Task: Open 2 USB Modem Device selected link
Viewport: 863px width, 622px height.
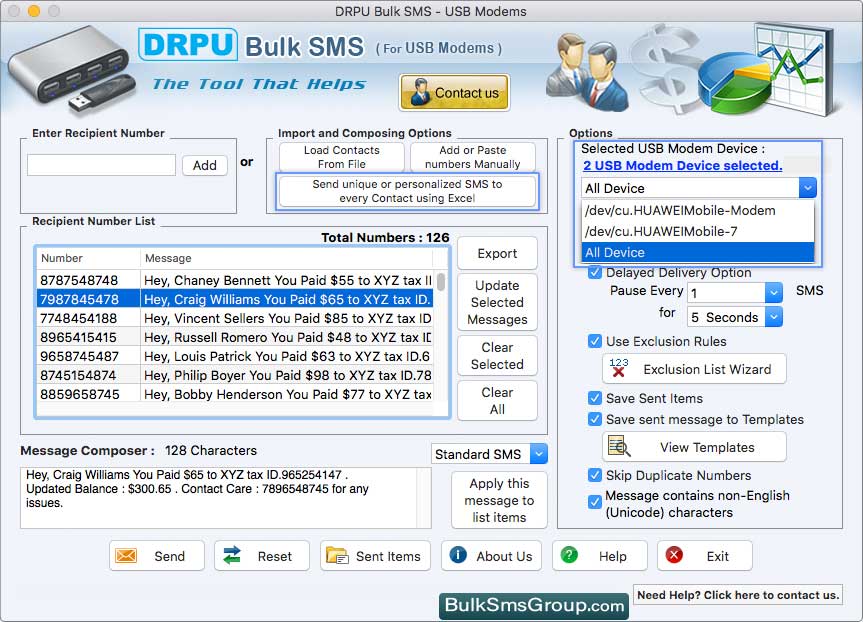Action: [x=682, y=166]
